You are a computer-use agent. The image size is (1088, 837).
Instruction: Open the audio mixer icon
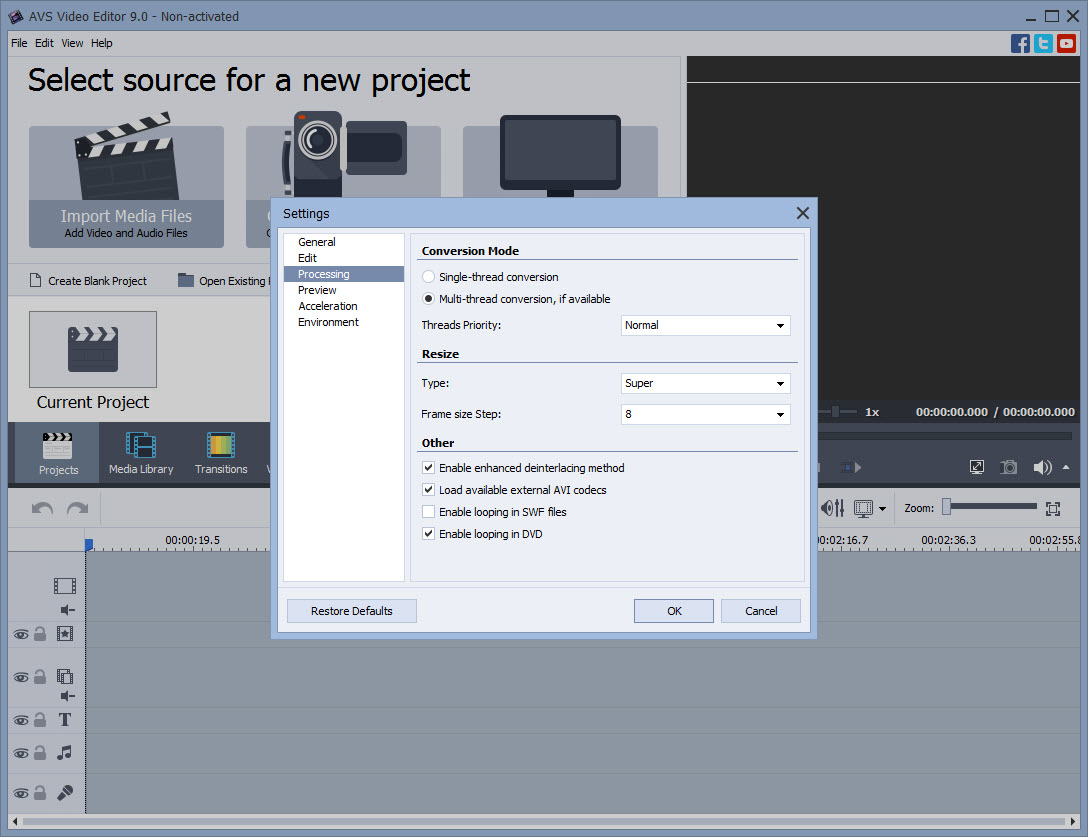[x=833, y=508]
